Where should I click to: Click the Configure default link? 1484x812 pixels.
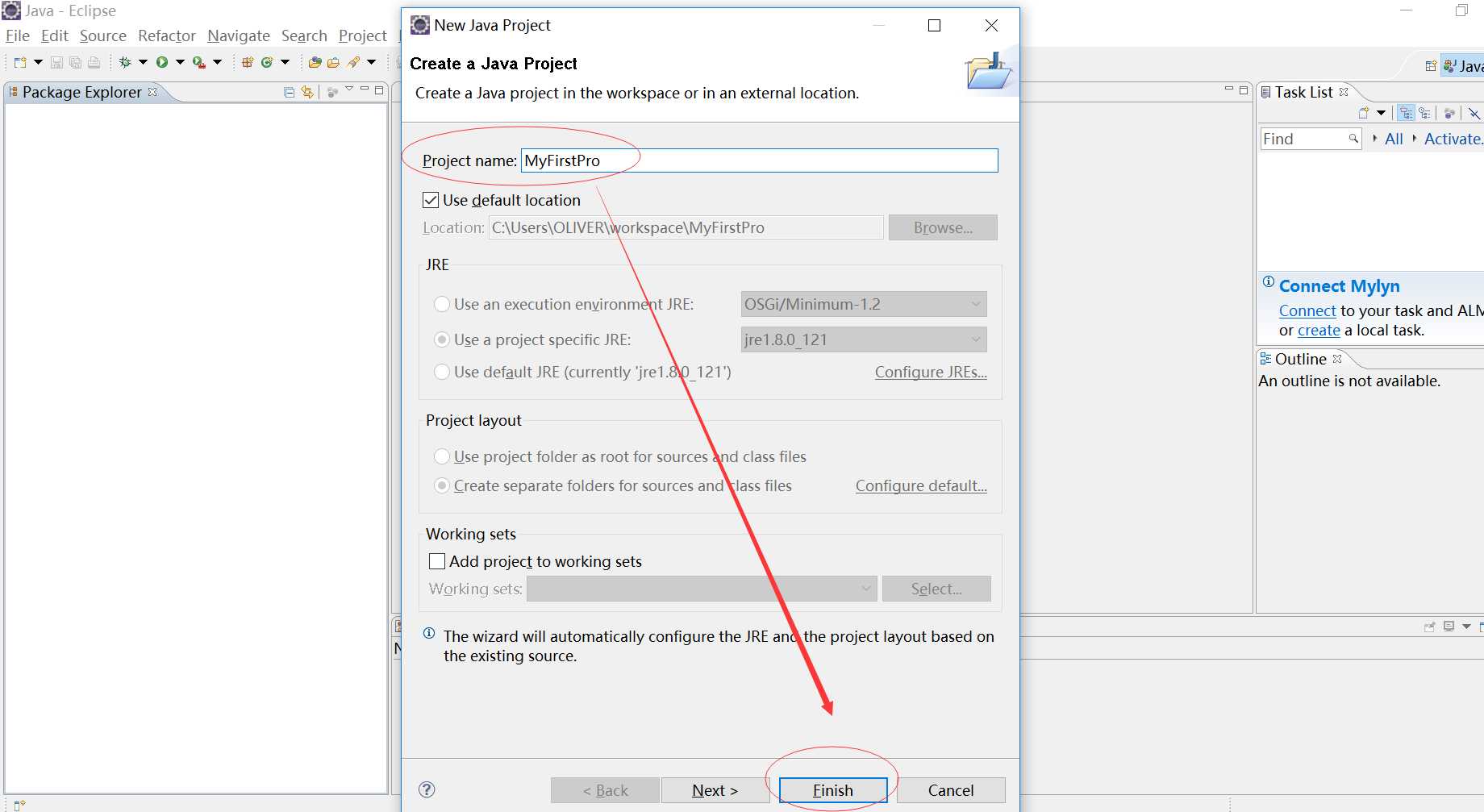tap(921, 485)
